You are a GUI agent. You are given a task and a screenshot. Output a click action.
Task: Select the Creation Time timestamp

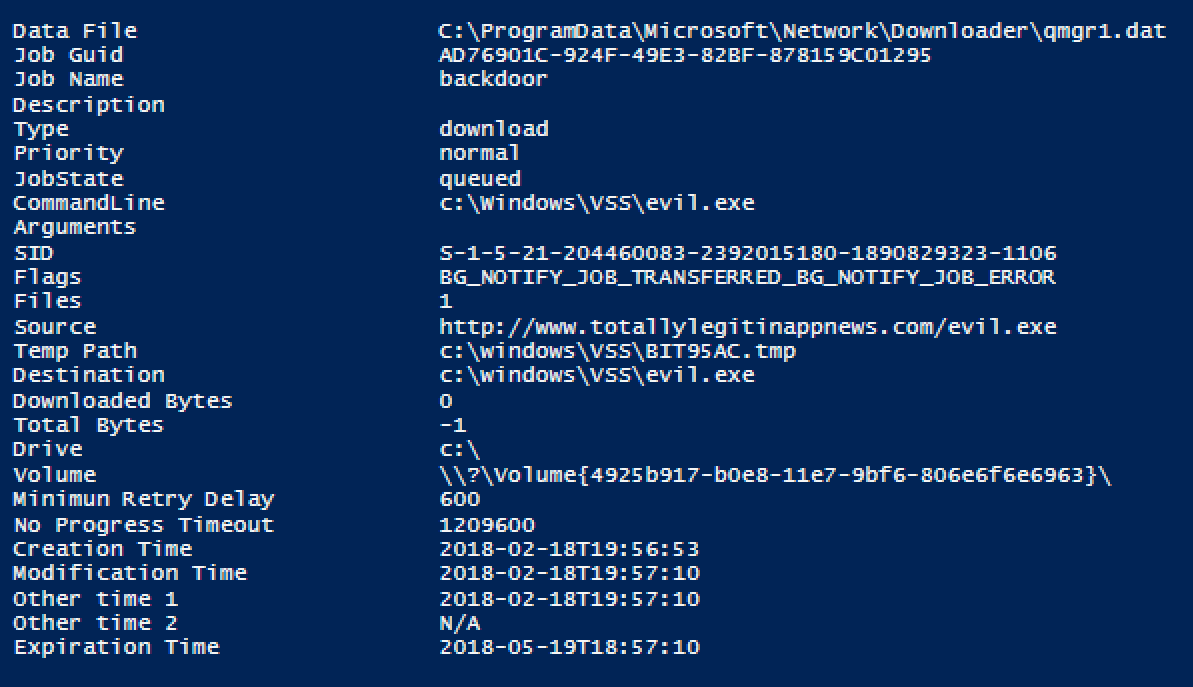click(x=569, y=549)
